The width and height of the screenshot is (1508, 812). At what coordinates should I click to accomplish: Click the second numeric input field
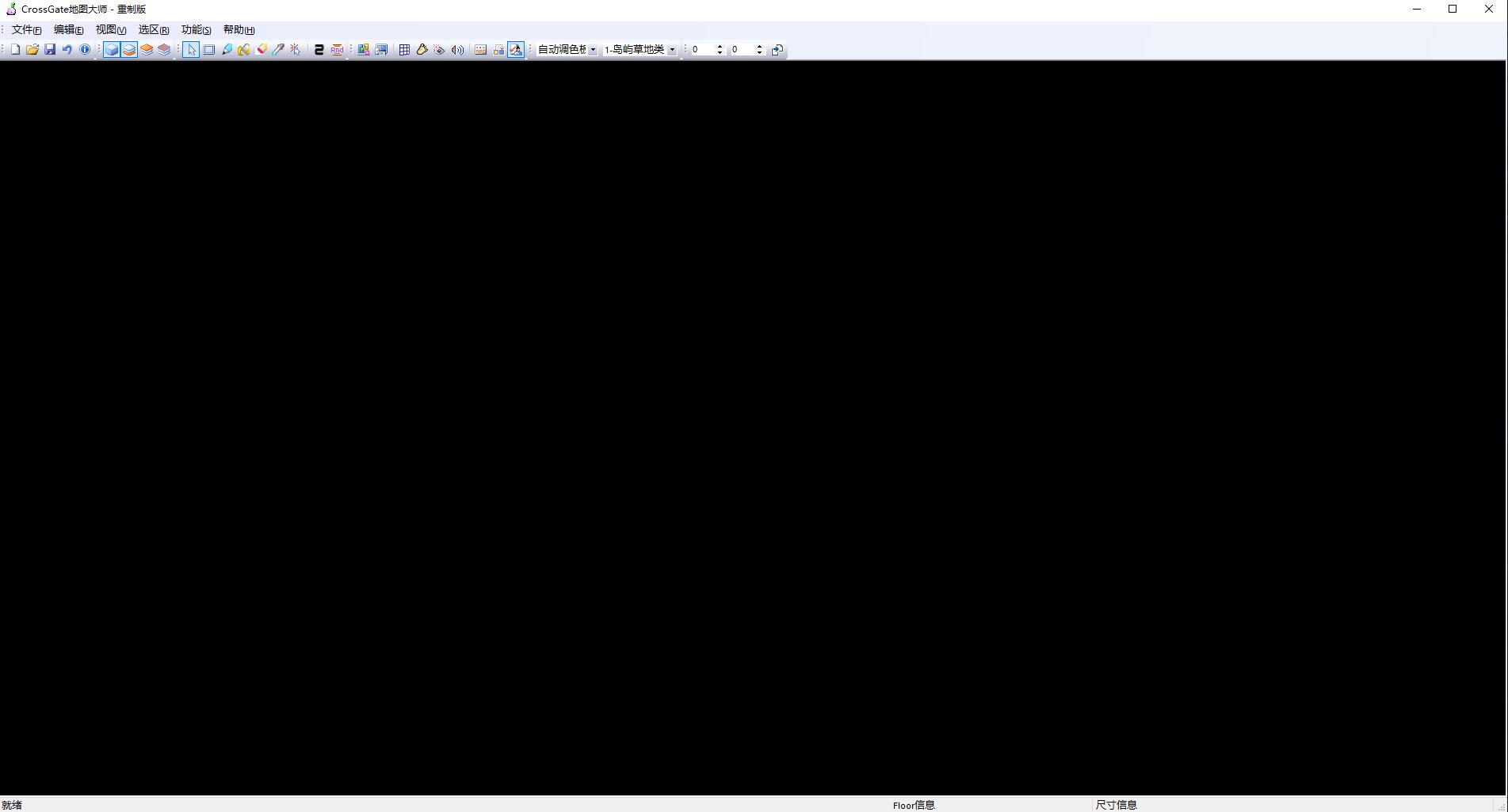[742, 49]
